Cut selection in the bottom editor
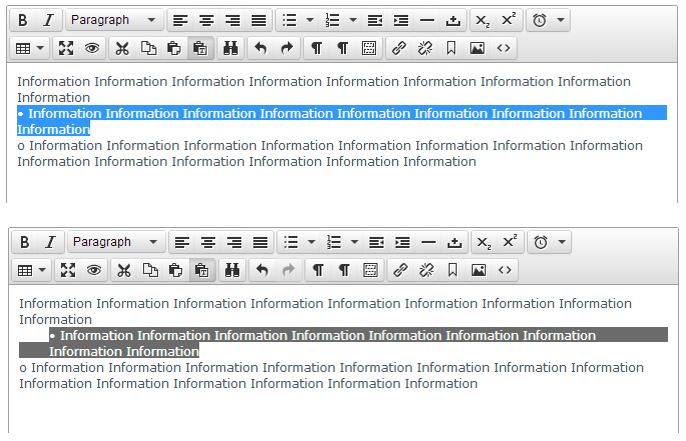The width and height of the screenshot is (686, 441). [x=124, y=270]
